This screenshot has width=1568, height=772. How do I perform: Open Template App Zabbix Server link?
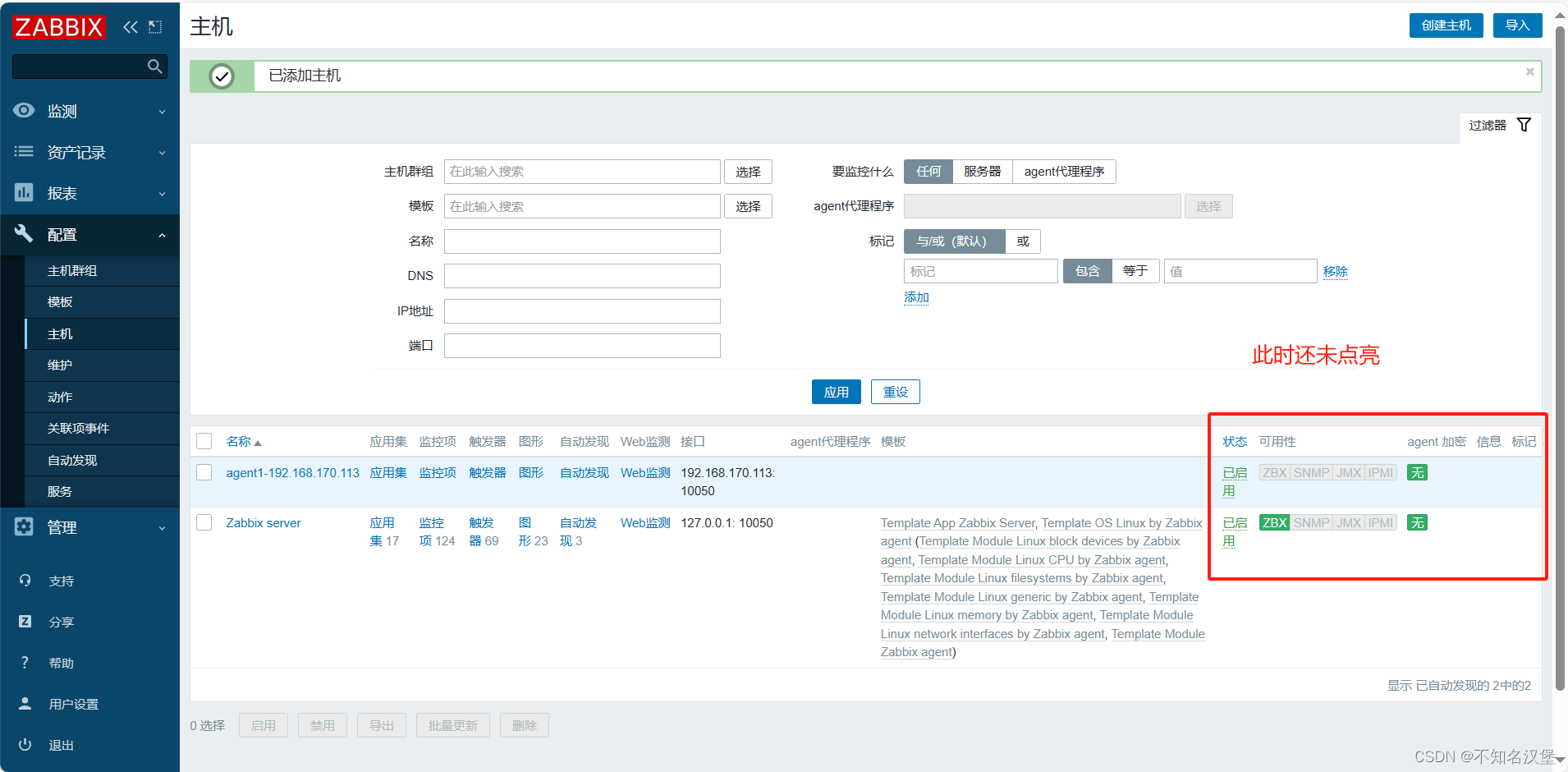point(958,522)
